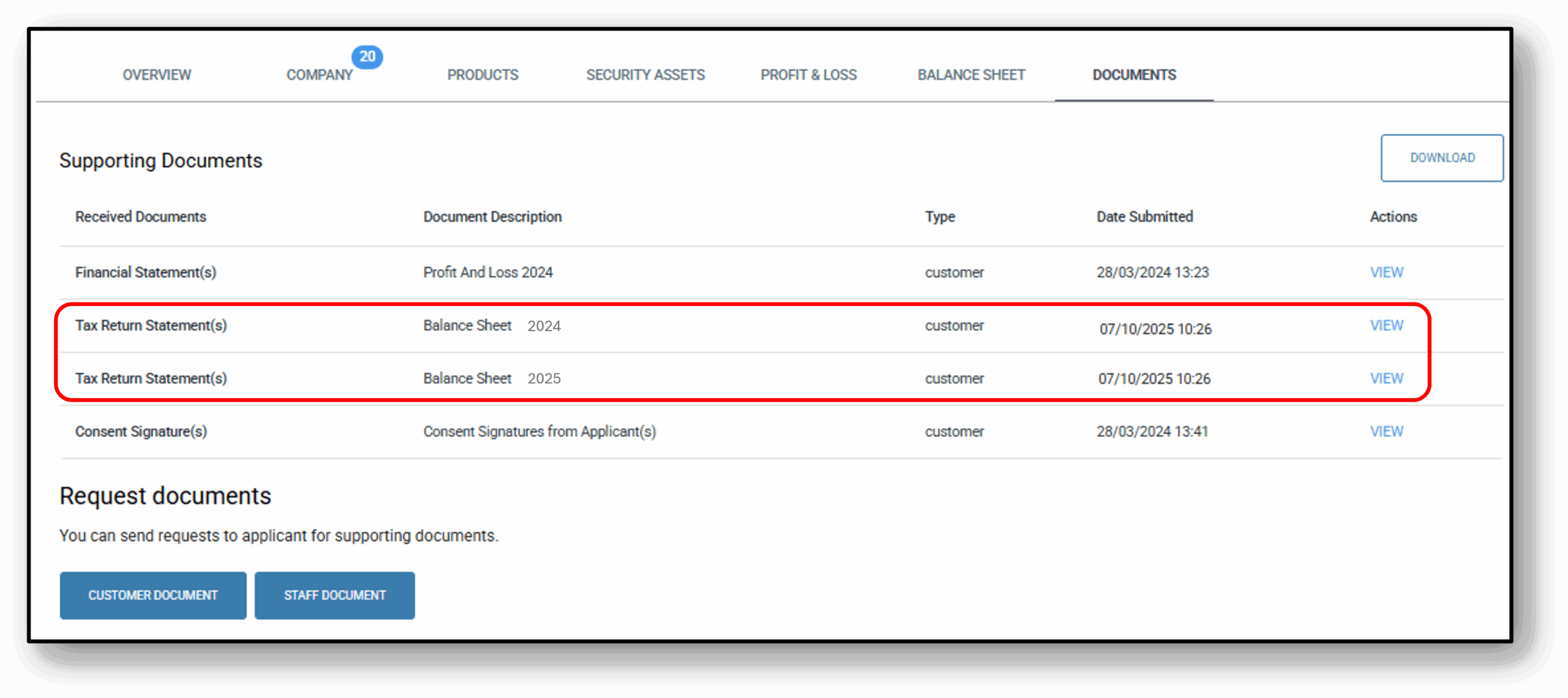This screenshot has width=1568, height=698.
Task: Open the Overview tab
Action: click(157, 75)
